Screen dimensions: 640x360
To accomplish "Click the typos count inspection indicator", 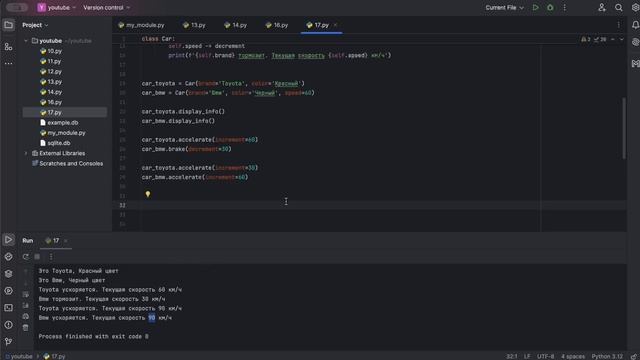I will coord(600,40).
